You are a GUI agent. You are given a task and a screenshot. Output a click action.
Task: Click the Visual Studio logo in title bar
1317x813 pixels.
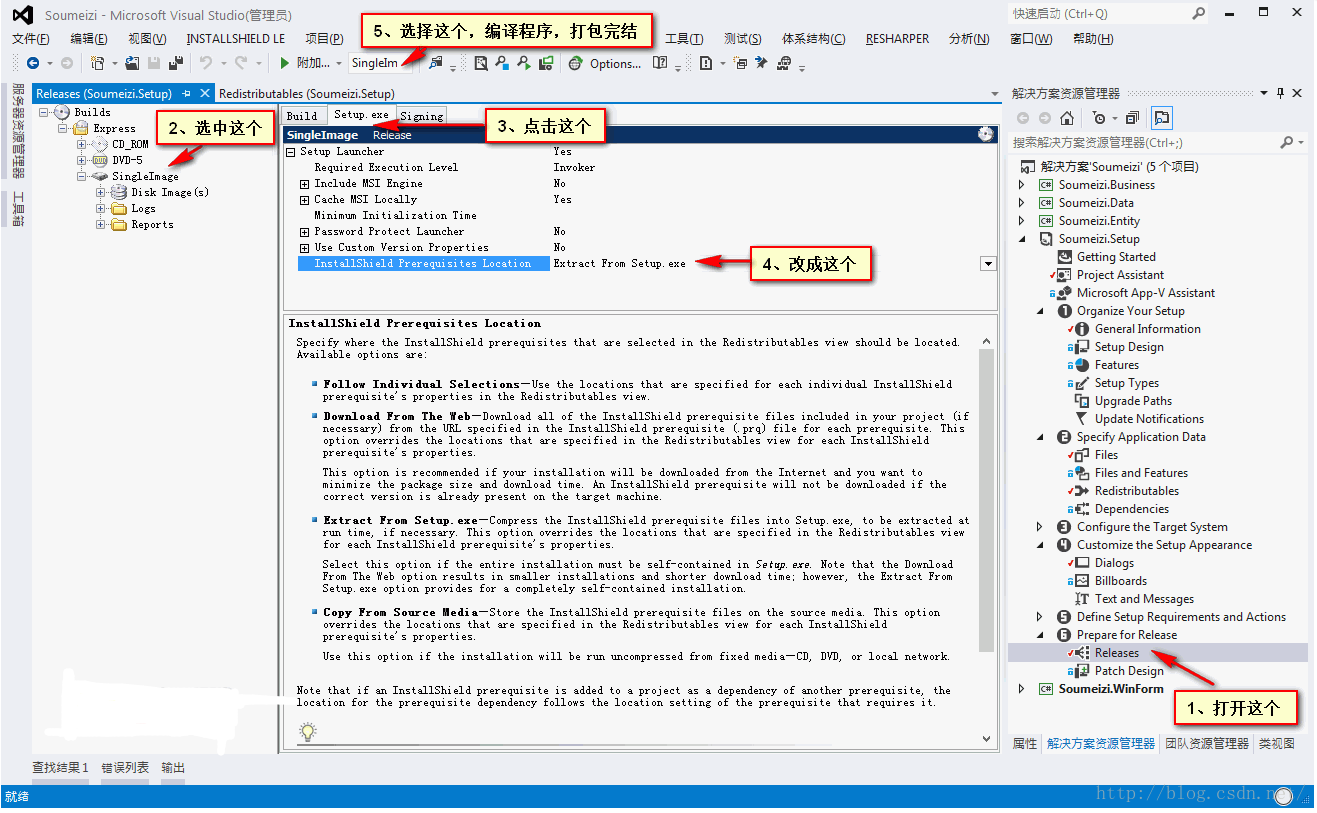[22, 15]
